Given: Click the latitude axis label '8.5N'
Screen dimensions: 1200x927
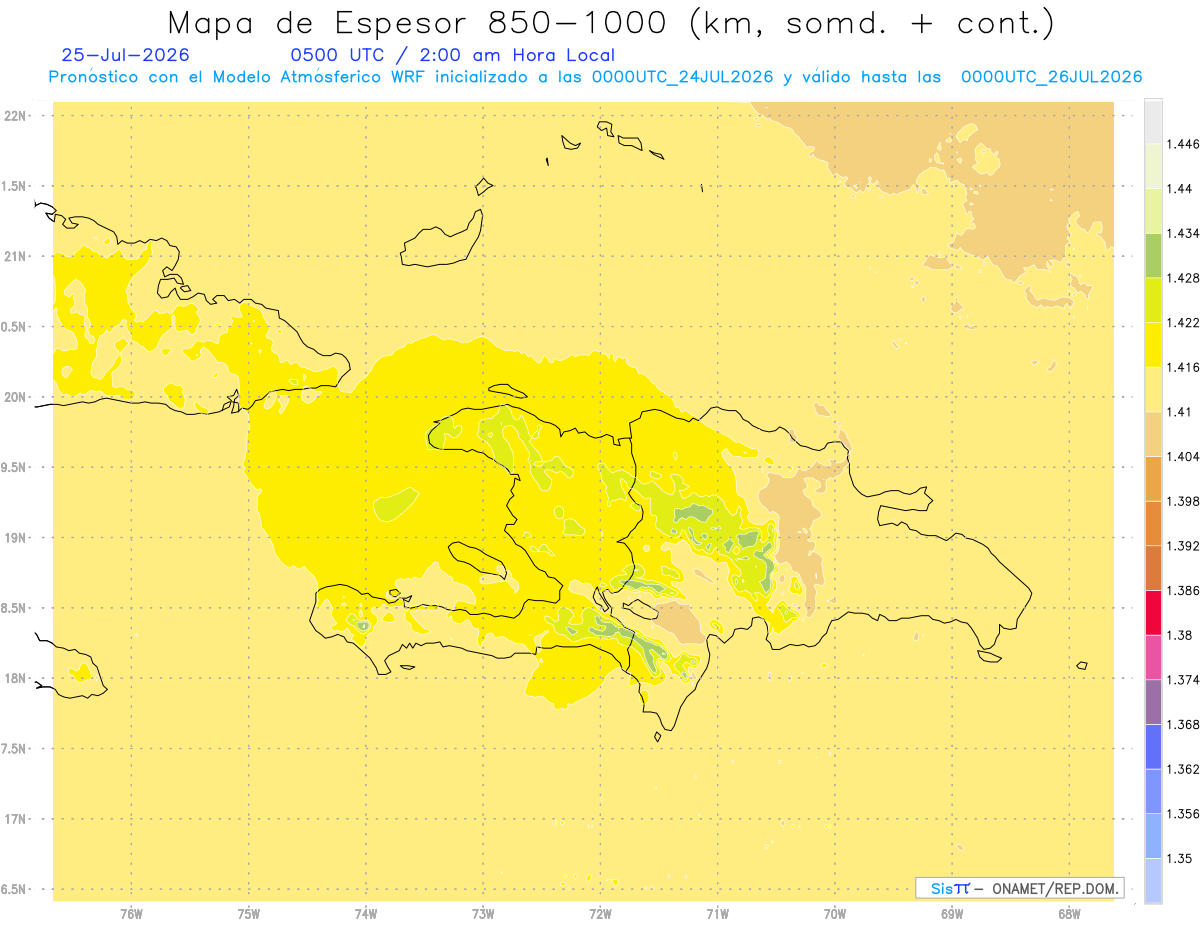Looking at the screenshot, I should point(14,608).
